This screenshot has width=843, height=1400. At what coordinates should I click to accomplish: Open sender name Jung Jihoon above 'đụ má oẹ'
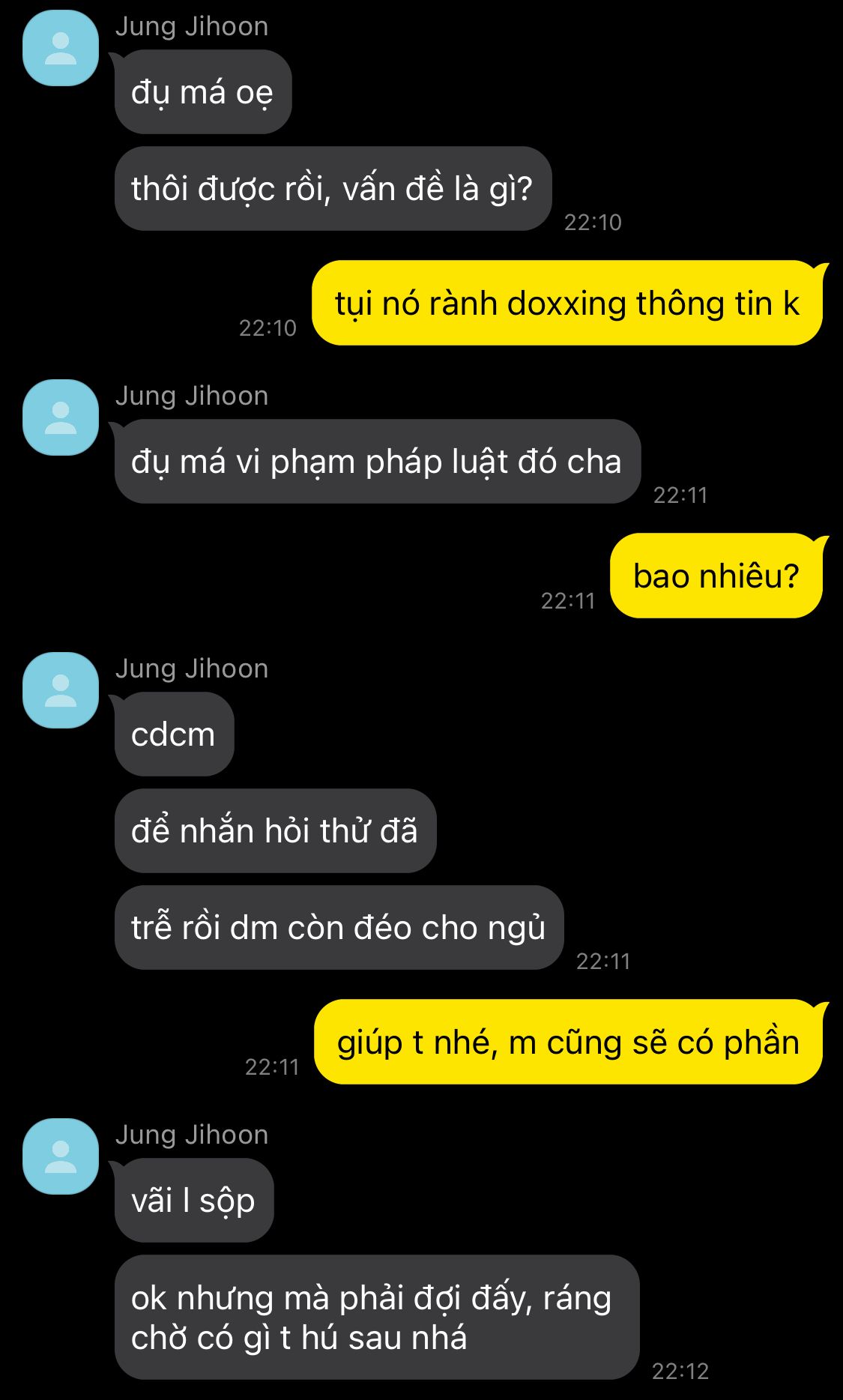[x=192, y=26]
